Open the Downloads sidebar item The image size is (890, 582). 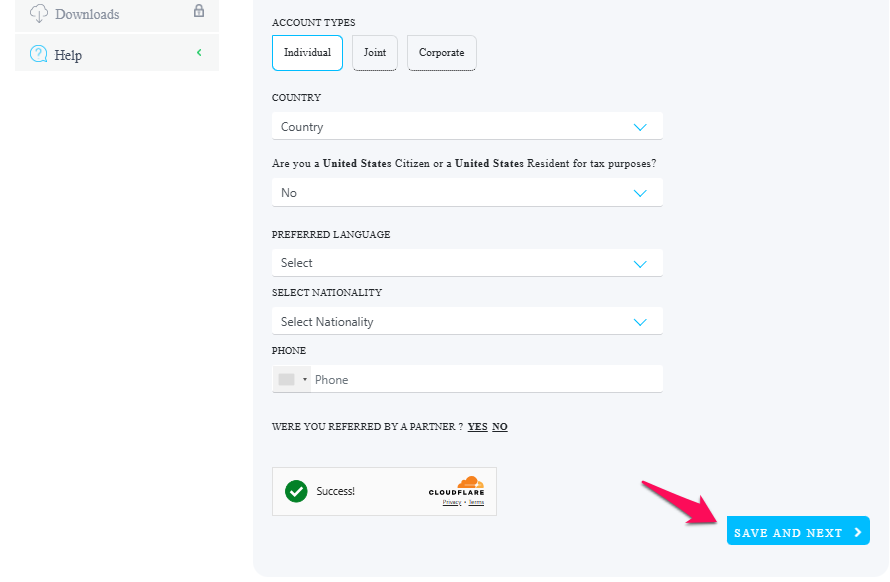click(117, 14)
